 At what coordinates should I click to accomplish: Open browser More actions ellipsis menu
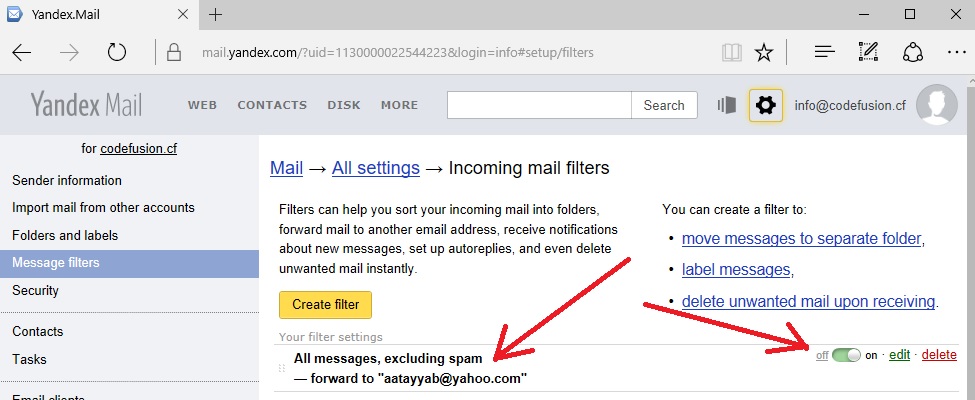coord(956,53)
